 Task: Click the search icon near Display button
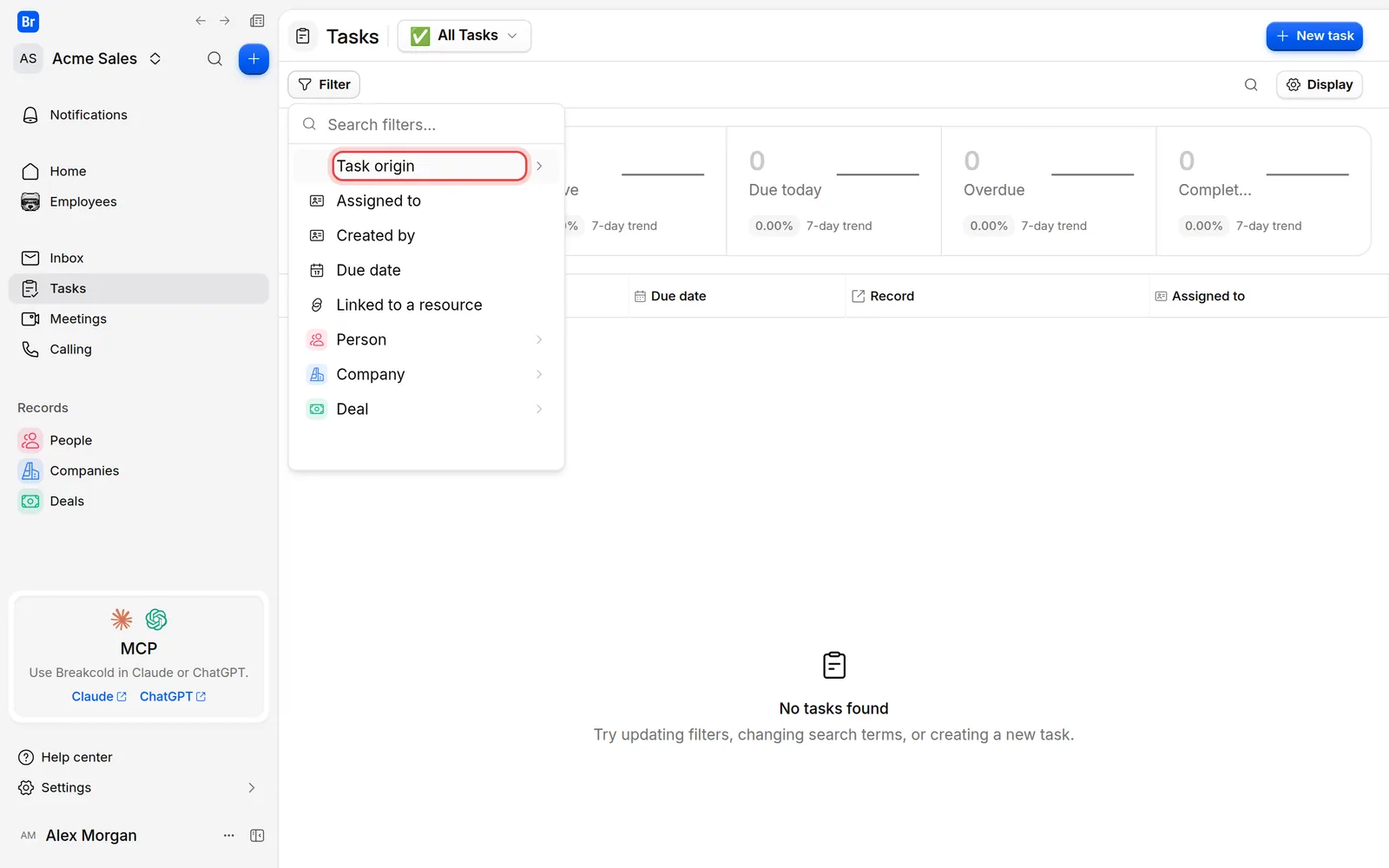click(x=1251, y=84)
